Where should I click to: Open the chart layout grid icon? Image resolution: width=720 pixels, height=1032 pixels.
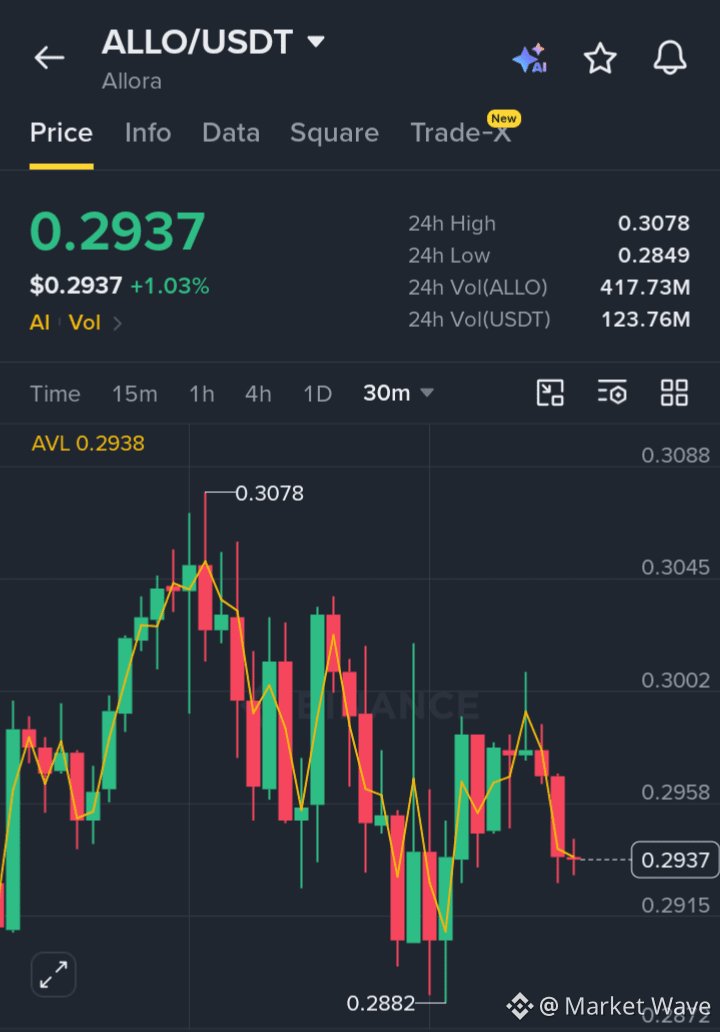pyautogui.click(x=675, y=393)
